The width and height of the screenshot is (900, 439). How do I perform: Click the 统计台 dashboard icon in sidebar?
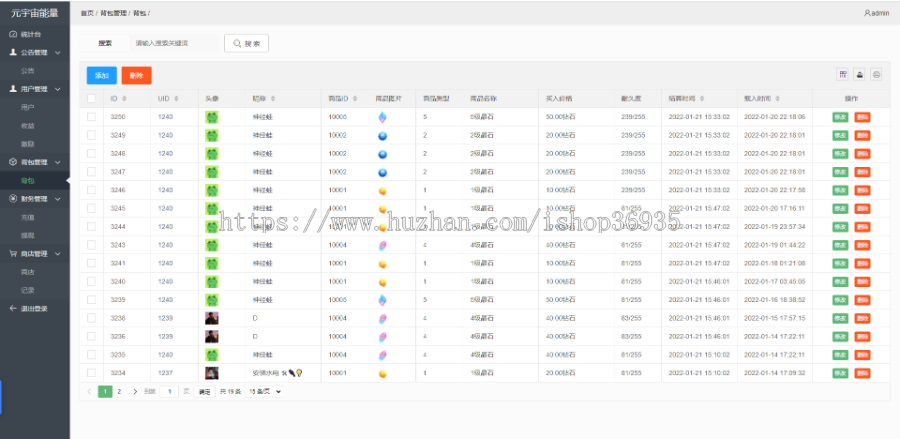coord(13,34)
